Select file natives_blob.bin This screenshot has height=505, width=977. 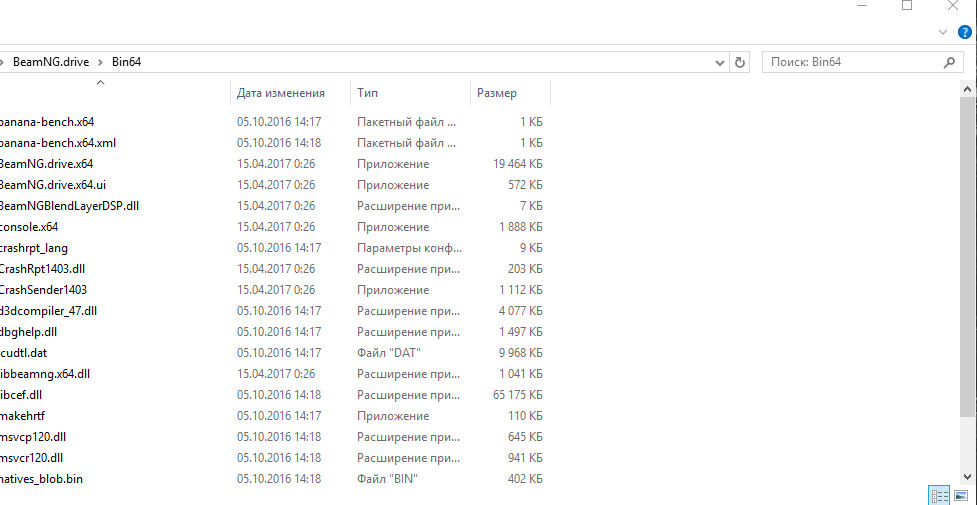[42, 479]
